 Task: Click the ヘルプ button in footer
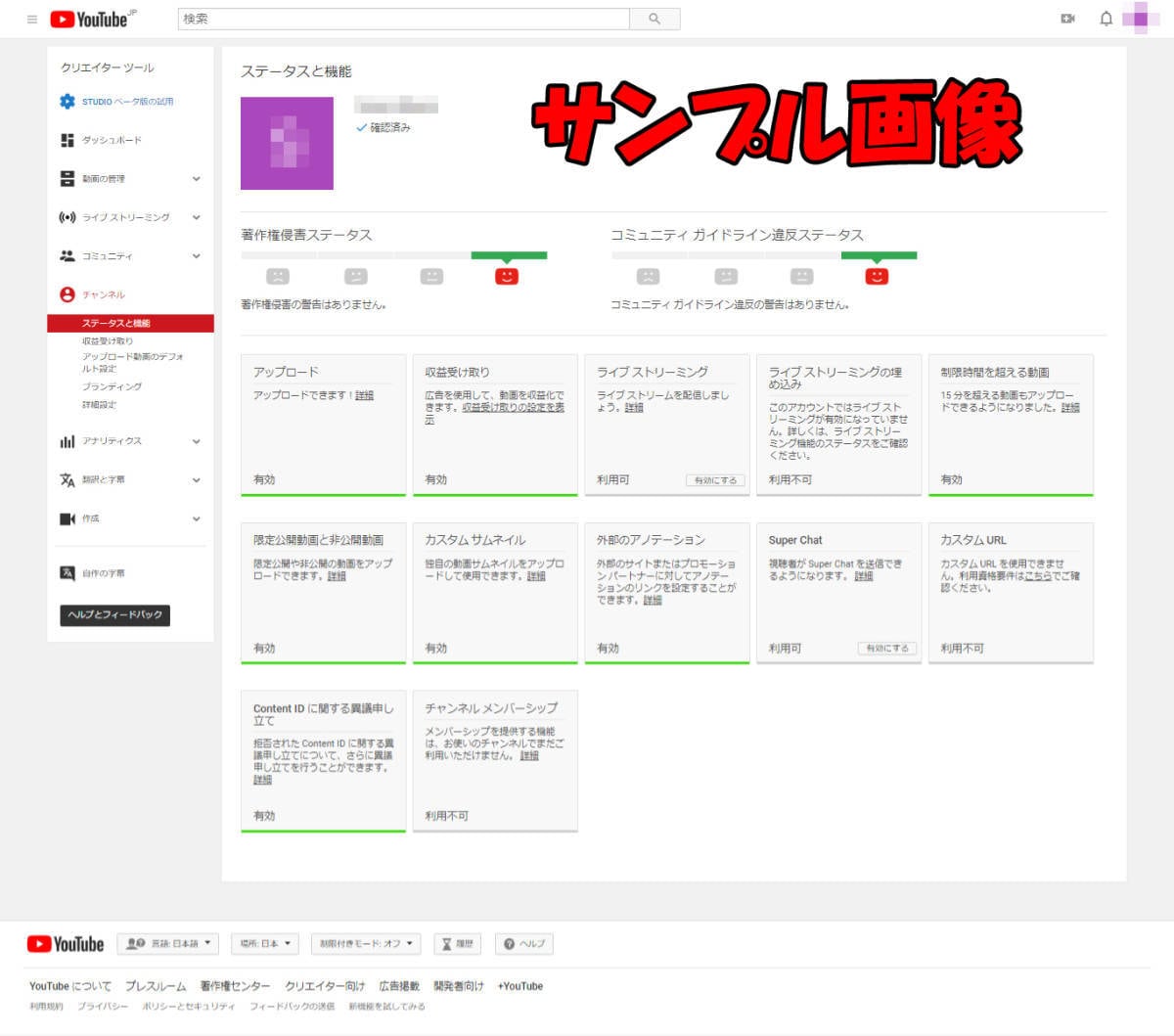(524, 944)
